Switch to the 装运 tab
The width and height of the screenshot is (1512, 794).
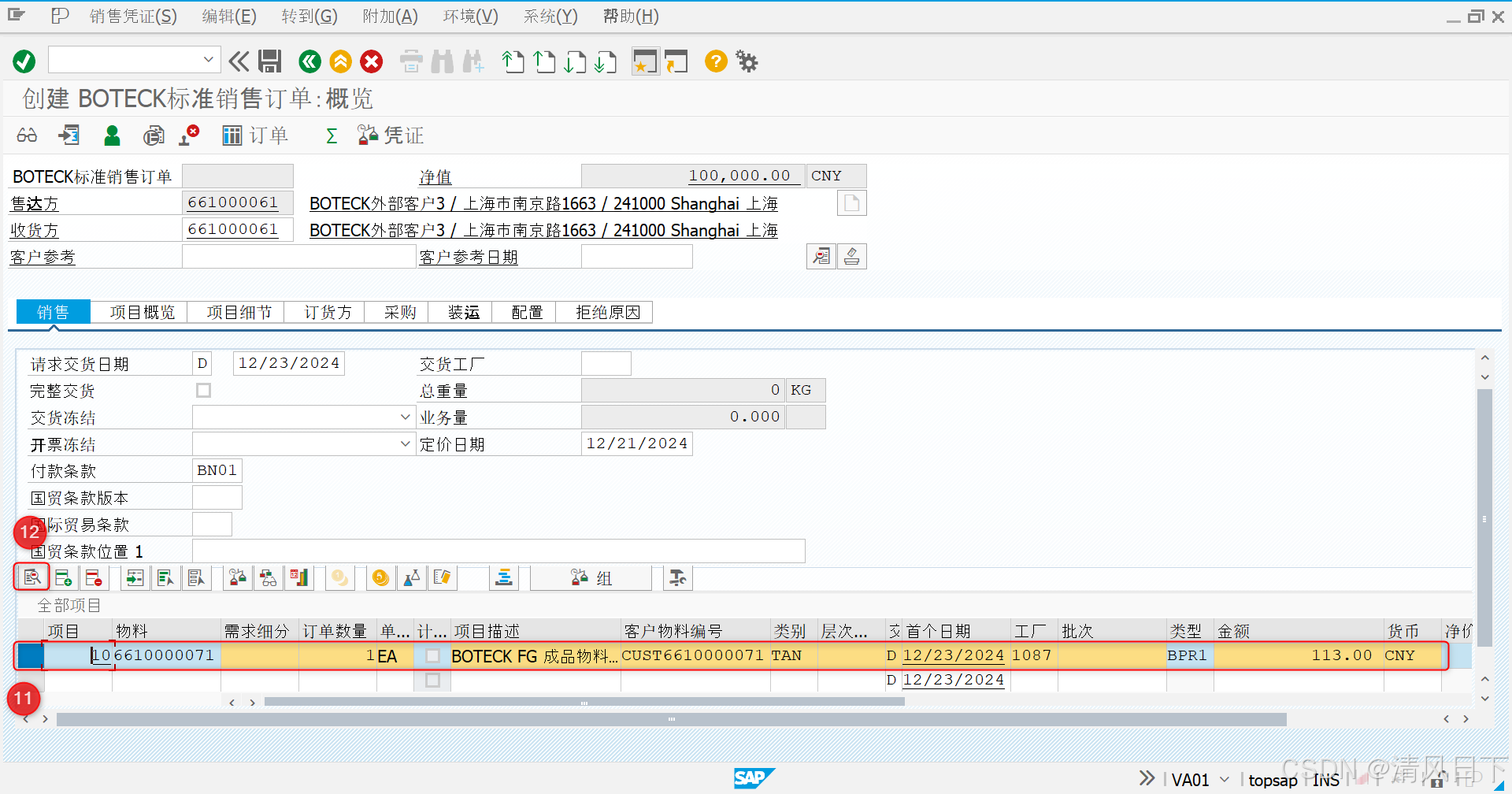[464, 312]
